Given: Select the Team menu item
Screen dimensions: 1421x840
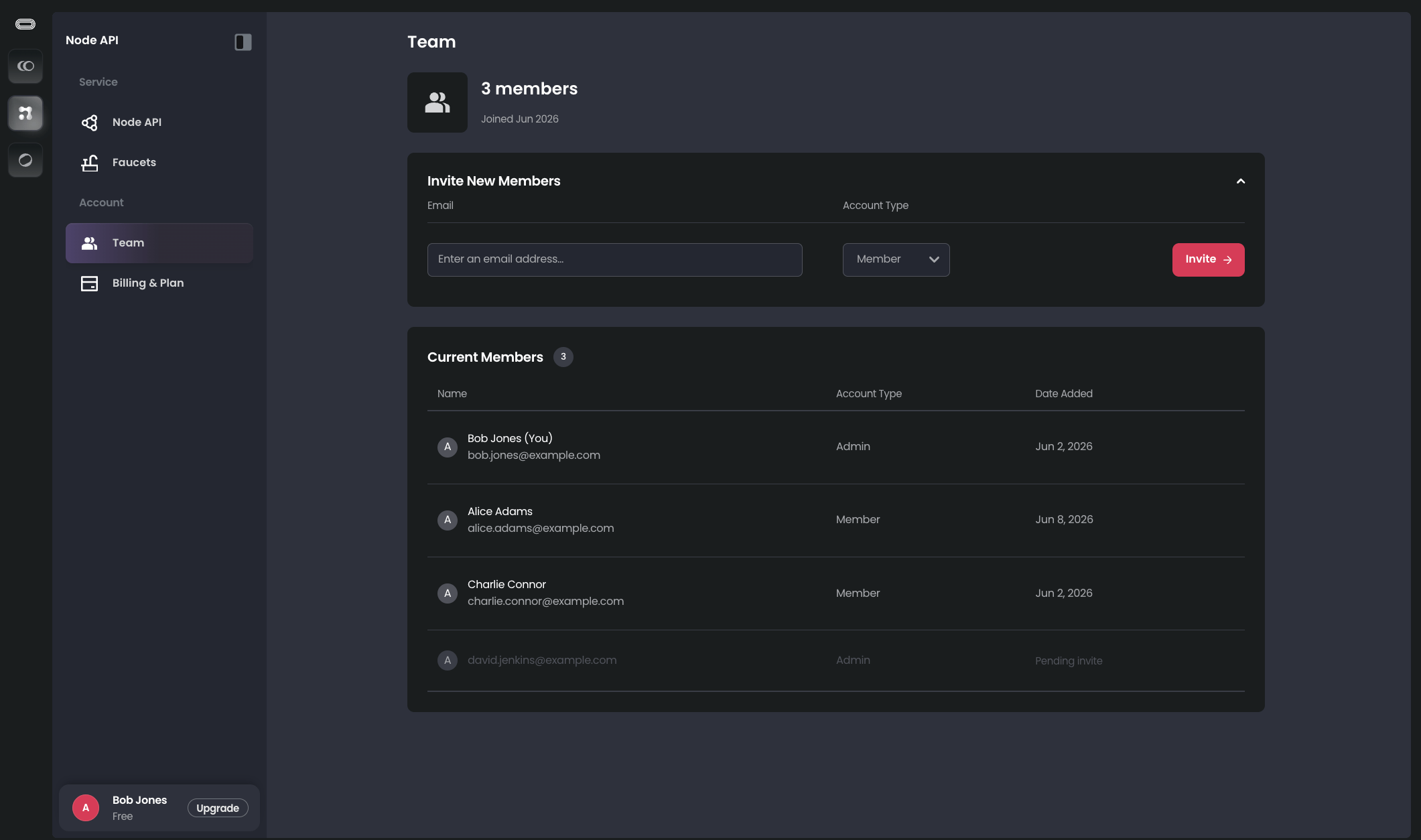Looking at the screenshot, I should pyautogui.click(x=159, y=243).
